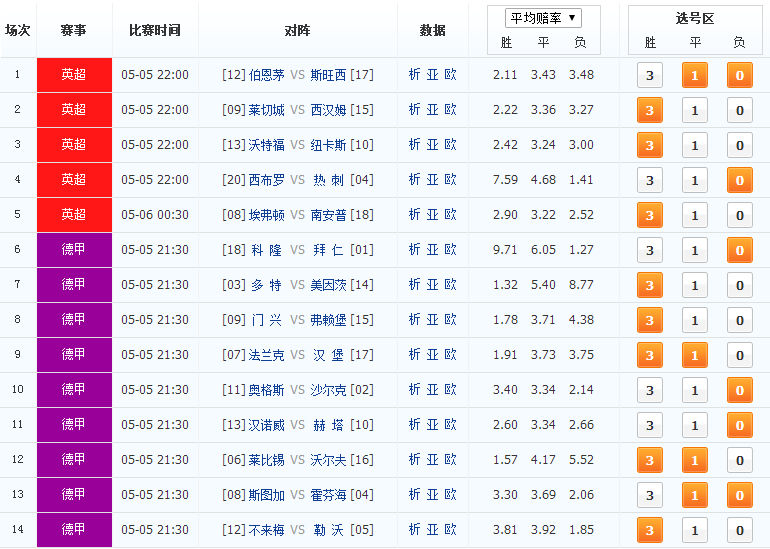This screenshot has width=770, height=549.
Task: Open the 平均赔率 odds dropdown
Action: pyautogui.click(x=543, y=18)
